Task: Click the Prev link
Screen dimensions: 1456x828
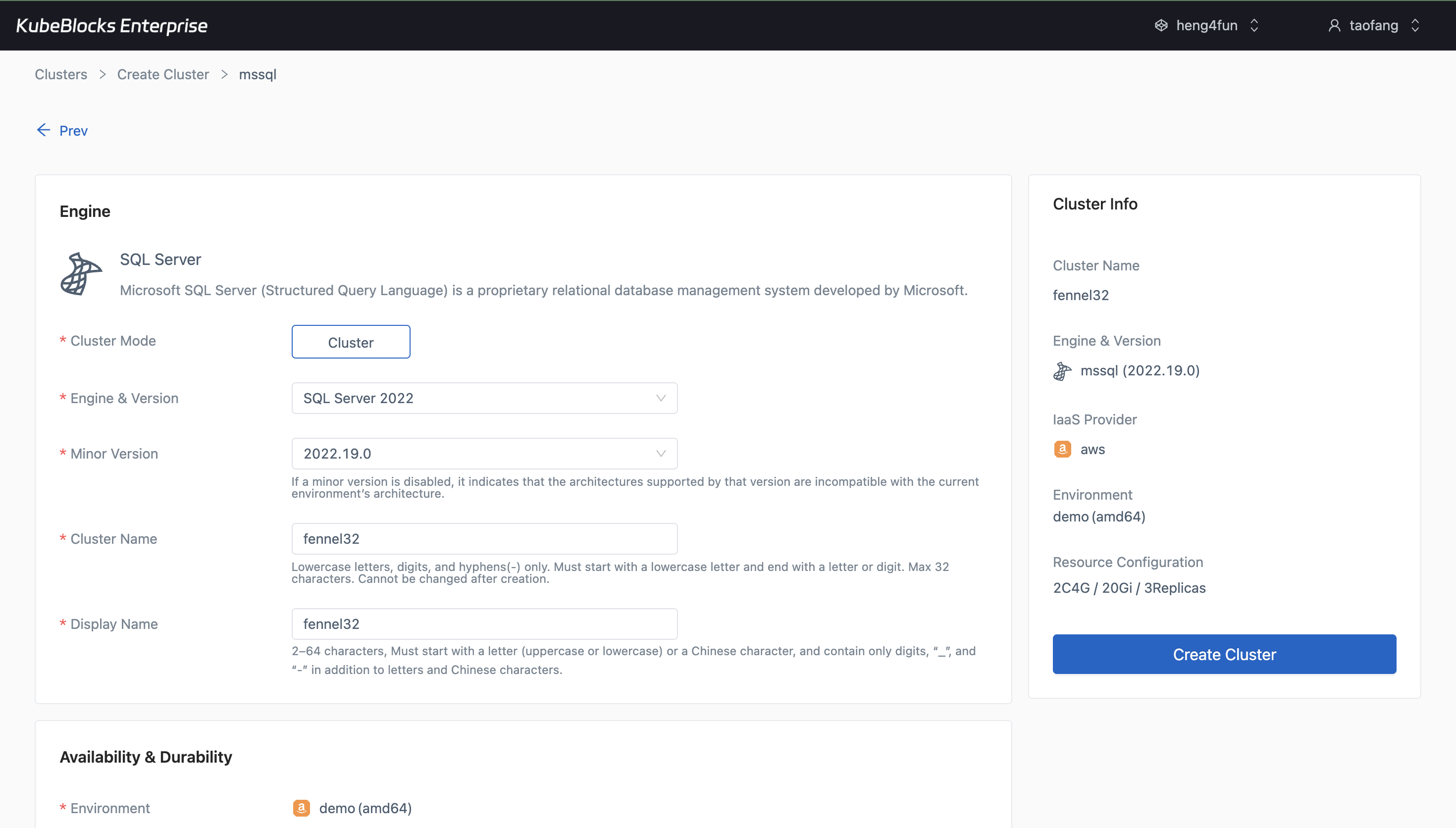Action: coord(73,130)
